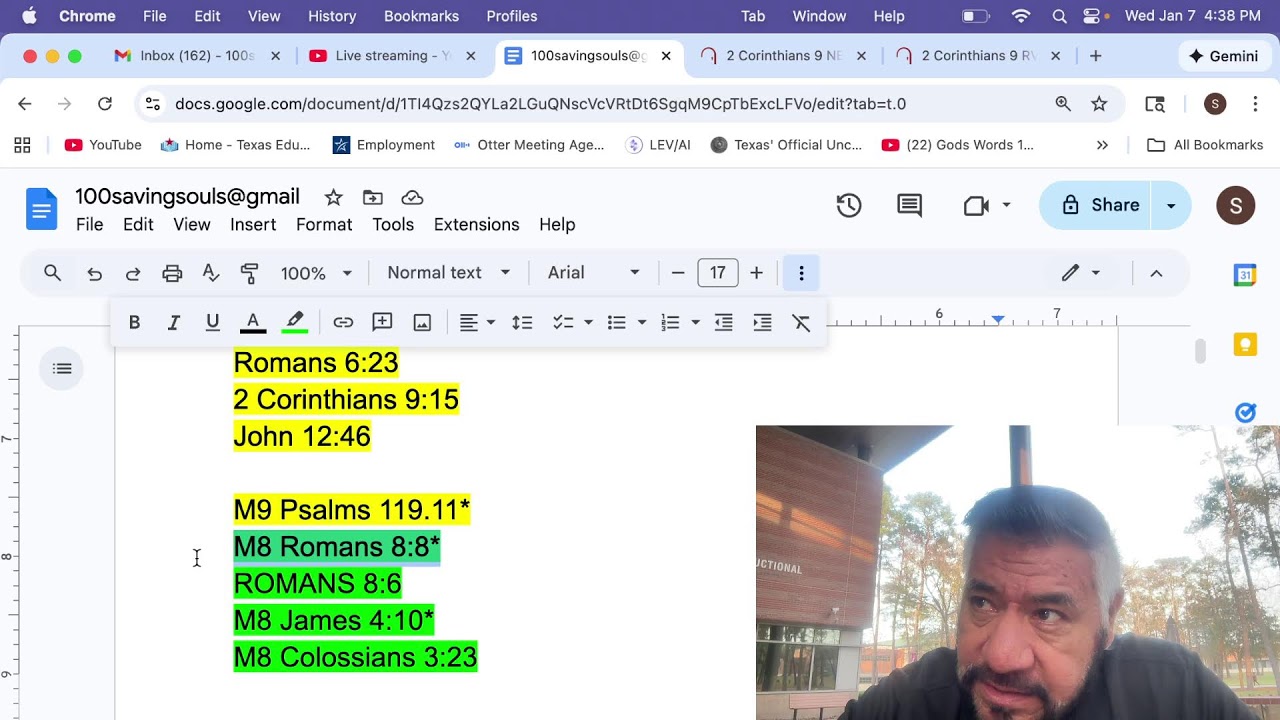Expand numbered list options arrow
1280x720 pixels.
[x=695, y=322]
